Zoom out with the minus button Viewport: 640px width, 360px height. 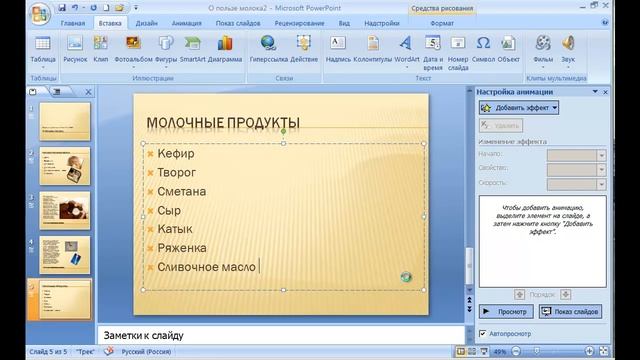coord(516,351)
